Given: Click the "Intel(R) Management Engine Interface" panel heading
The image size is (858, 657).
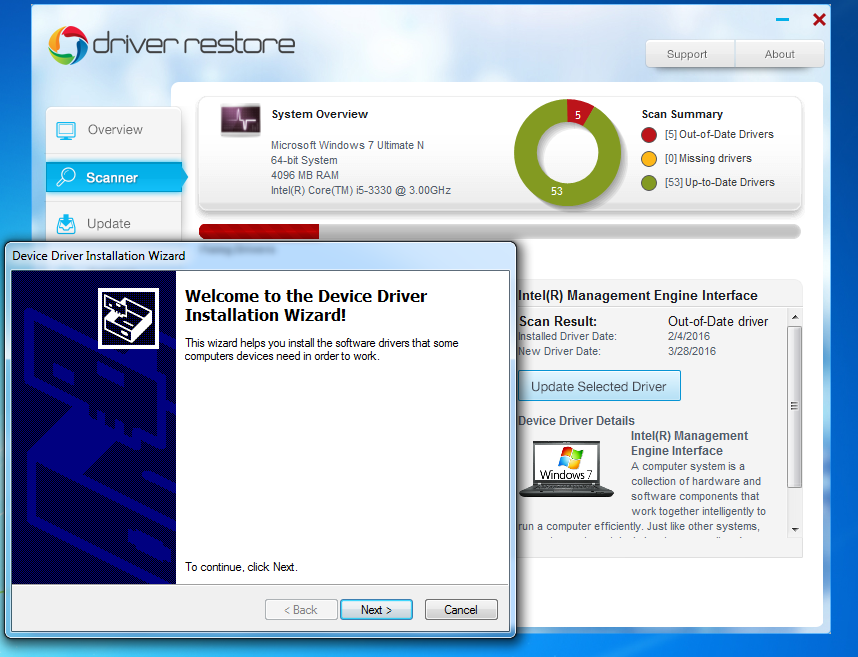Looking at the screenshot, I should pyautogui.click(x=637, y=295).
